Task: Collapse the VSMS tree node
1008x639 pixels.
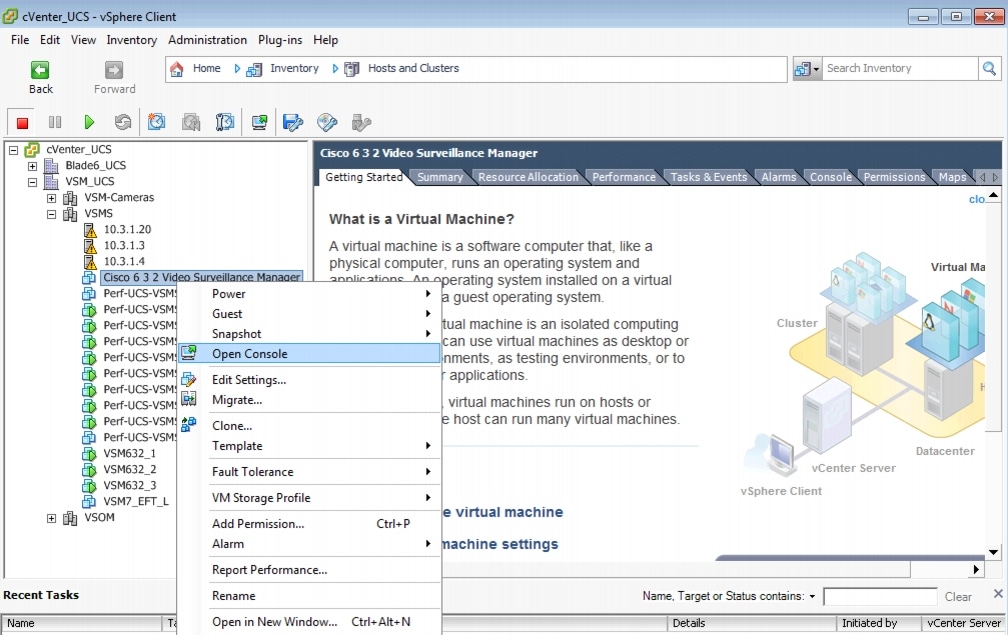Action: click(x=50, y=213)
